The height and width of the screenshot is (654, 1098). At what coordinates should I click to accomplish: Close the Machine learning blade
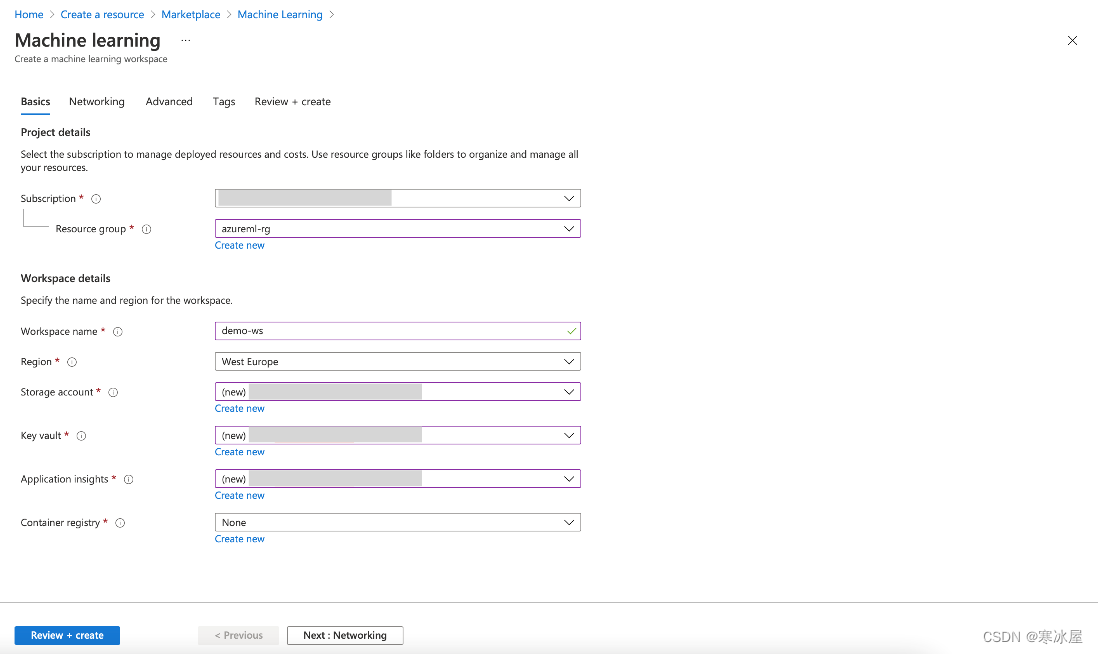point(1072,41)
